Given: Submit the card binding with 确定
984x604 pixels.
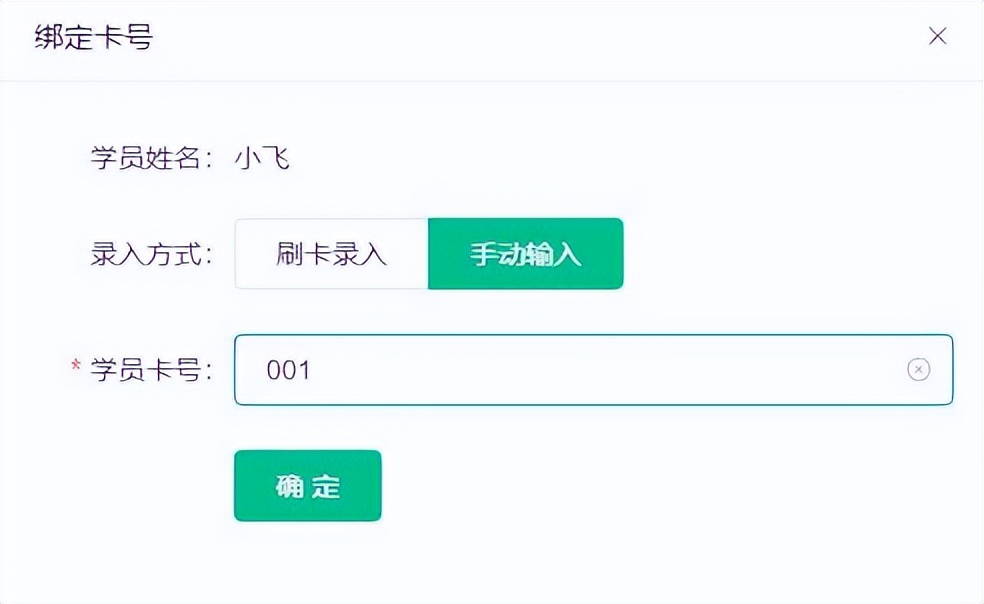Looking at the screenshot, I should (307, 486).
